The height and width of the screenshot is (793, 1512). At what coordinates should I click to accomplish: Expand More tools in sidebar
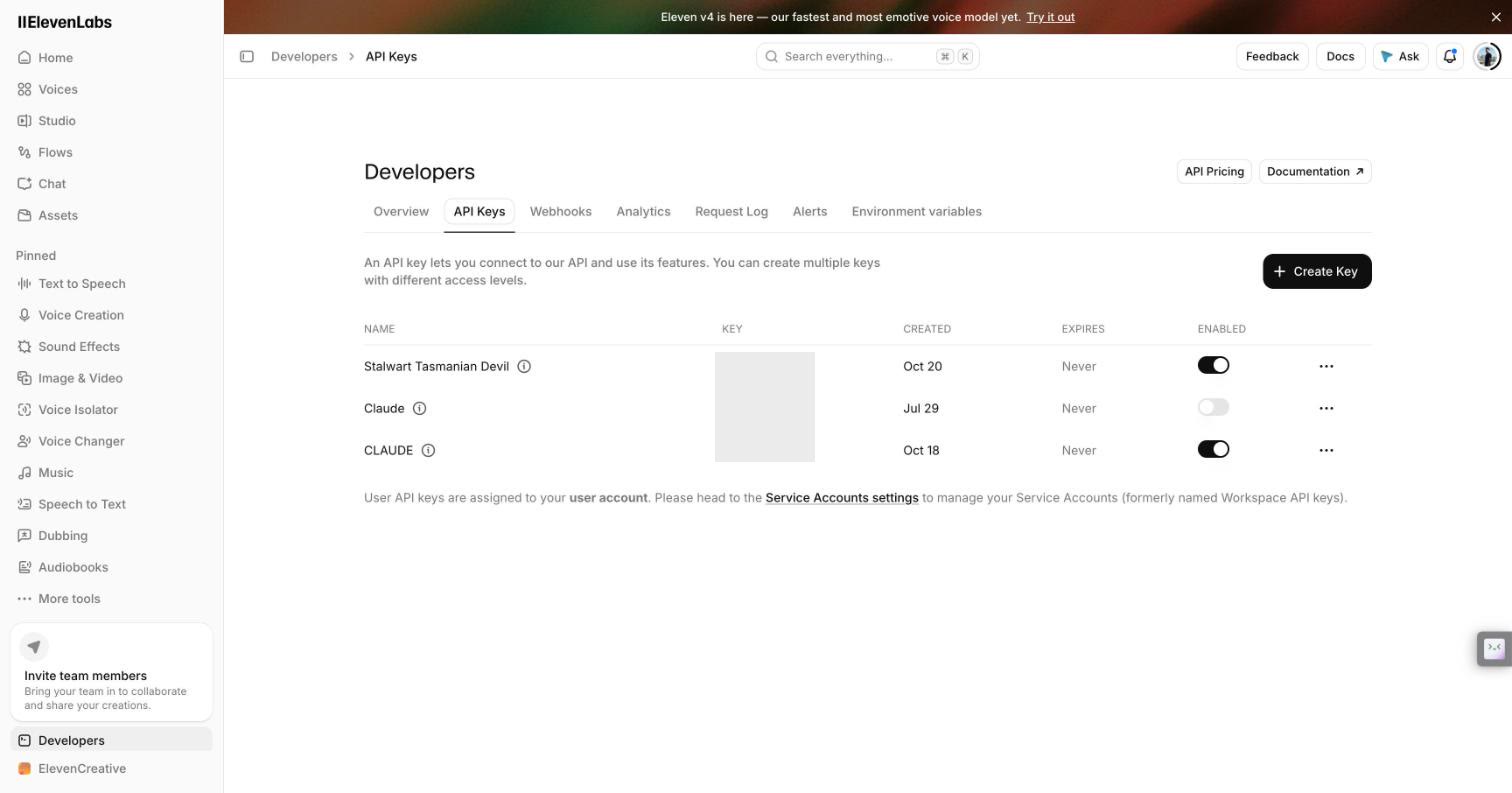click(112, 599)
